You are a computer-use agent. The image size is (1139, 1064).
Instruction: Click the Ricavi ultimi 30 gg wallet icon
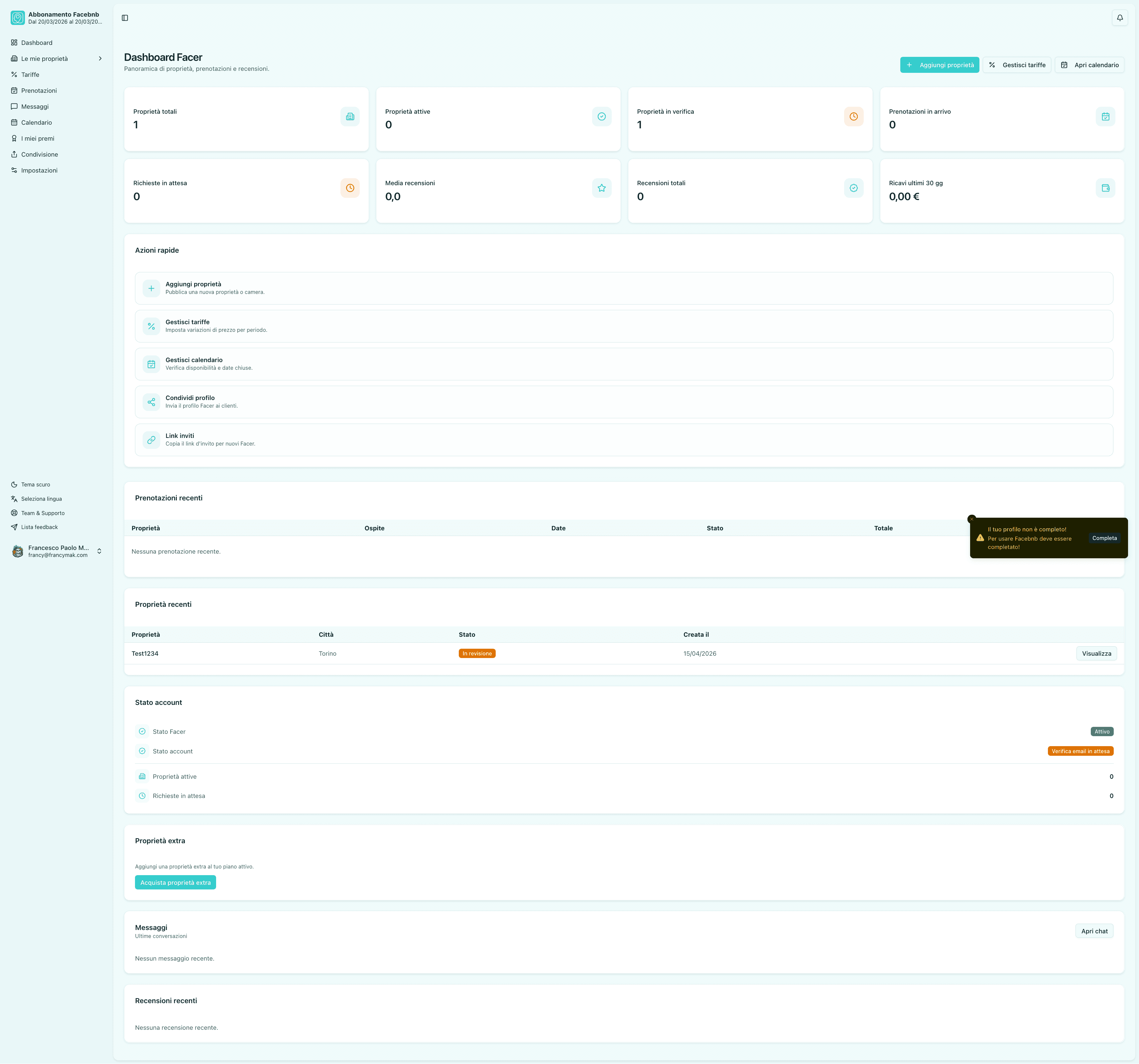[1105, 188]
